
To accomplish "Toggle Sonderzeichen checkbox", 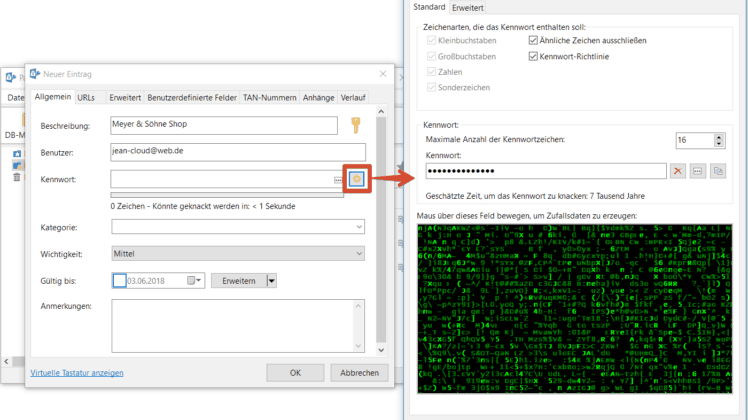I will point(431,87).
